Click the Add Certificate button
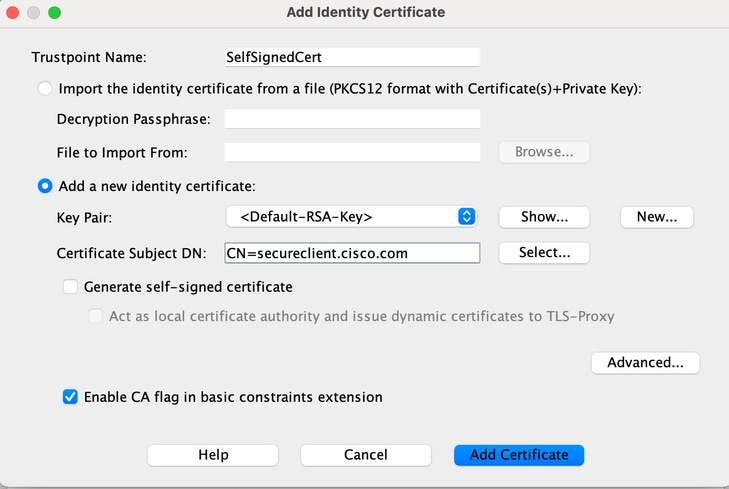Screen dimensions: 729x489 [519, 455]
